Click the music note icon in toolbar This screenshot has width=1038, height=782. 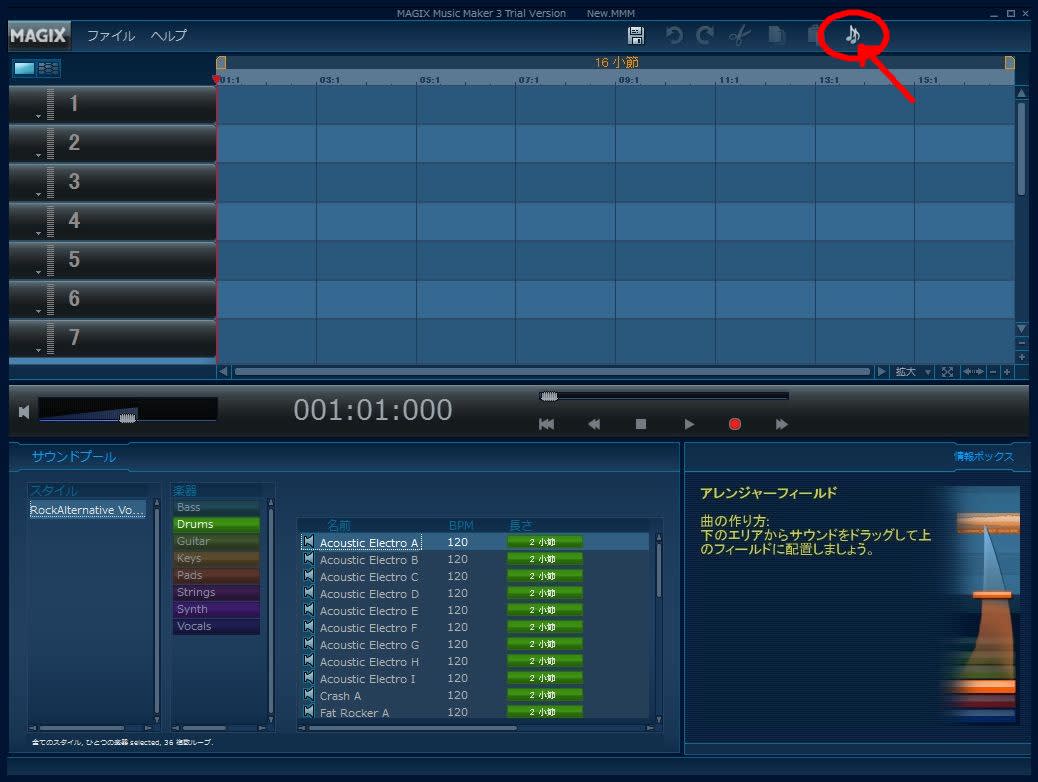coord(852,36)
